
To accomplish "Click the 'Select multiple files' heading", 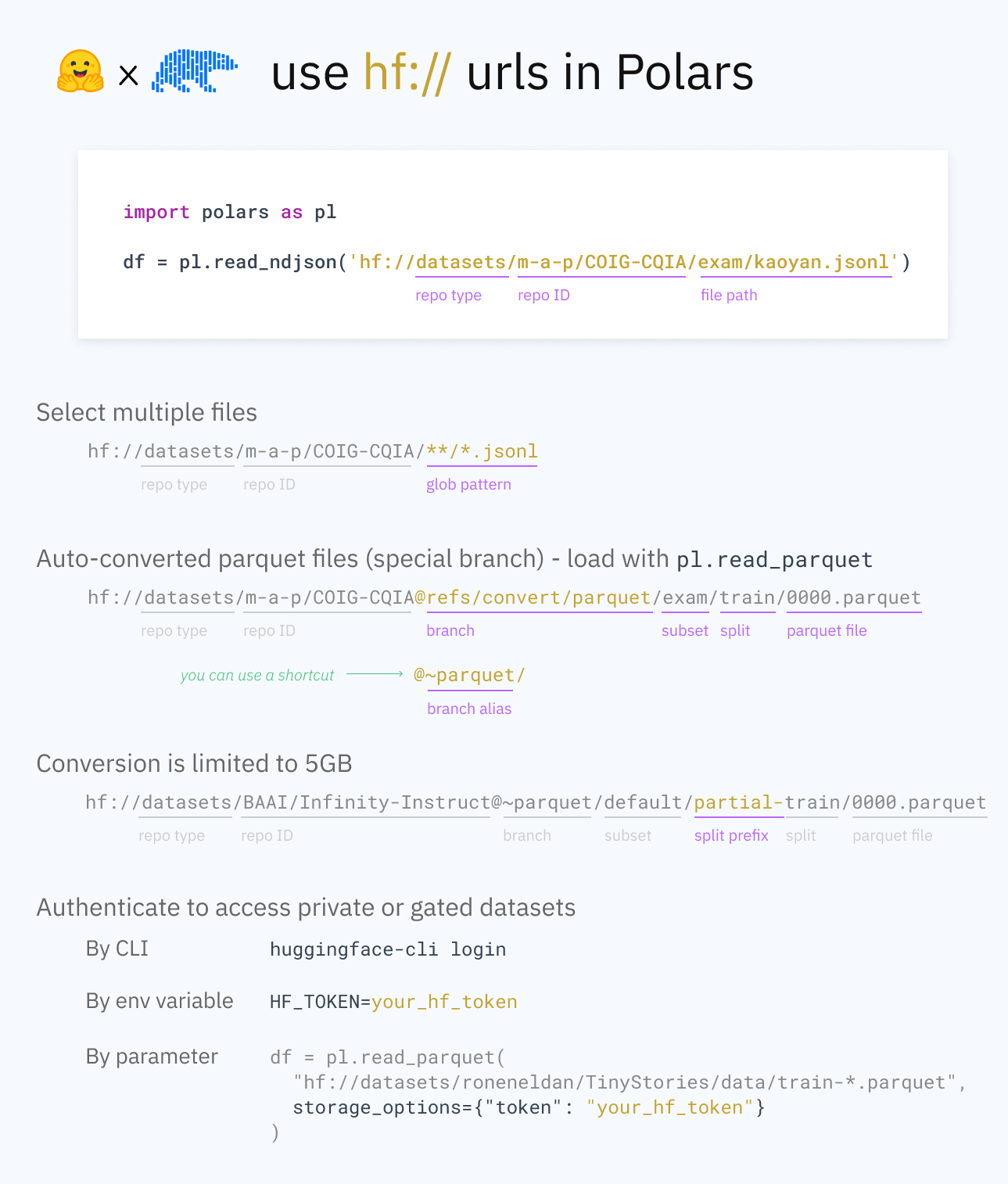I will (147, 412).
